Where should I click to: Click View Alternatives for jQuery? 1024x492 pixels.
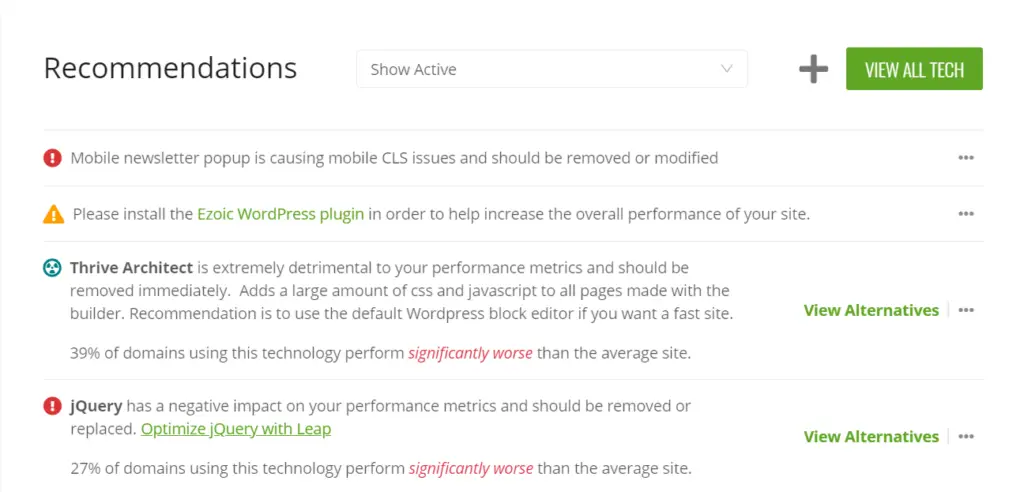(871, 436)
